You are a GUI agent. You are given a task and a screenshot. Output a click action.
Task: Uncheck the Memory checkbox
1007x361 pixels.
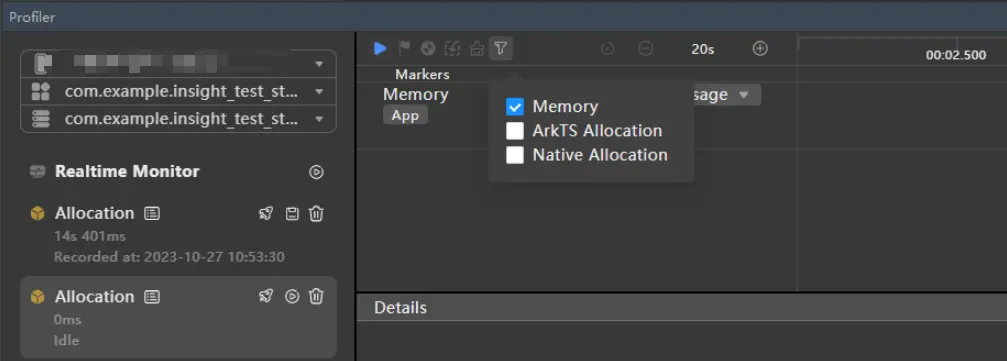(515, 107)
